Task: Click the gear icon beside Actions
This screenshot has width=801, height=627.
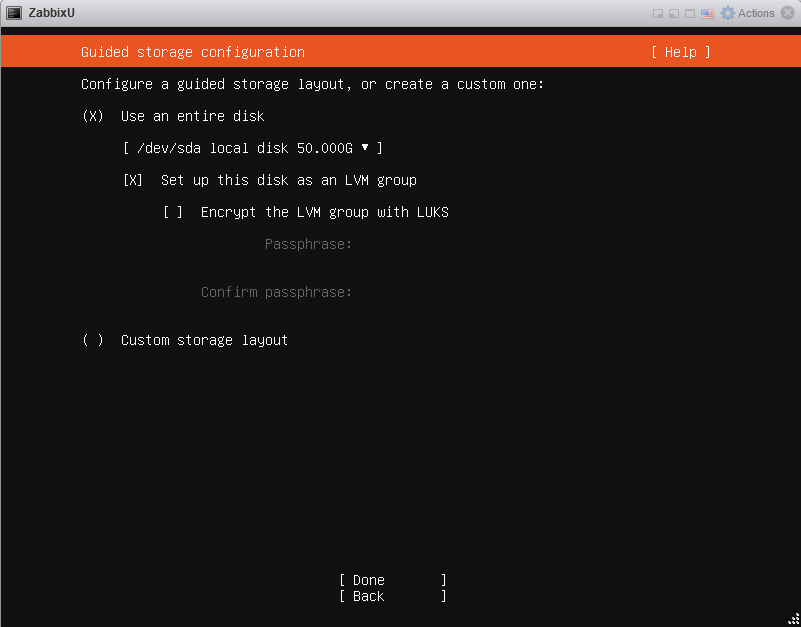Action: point(728,13)
